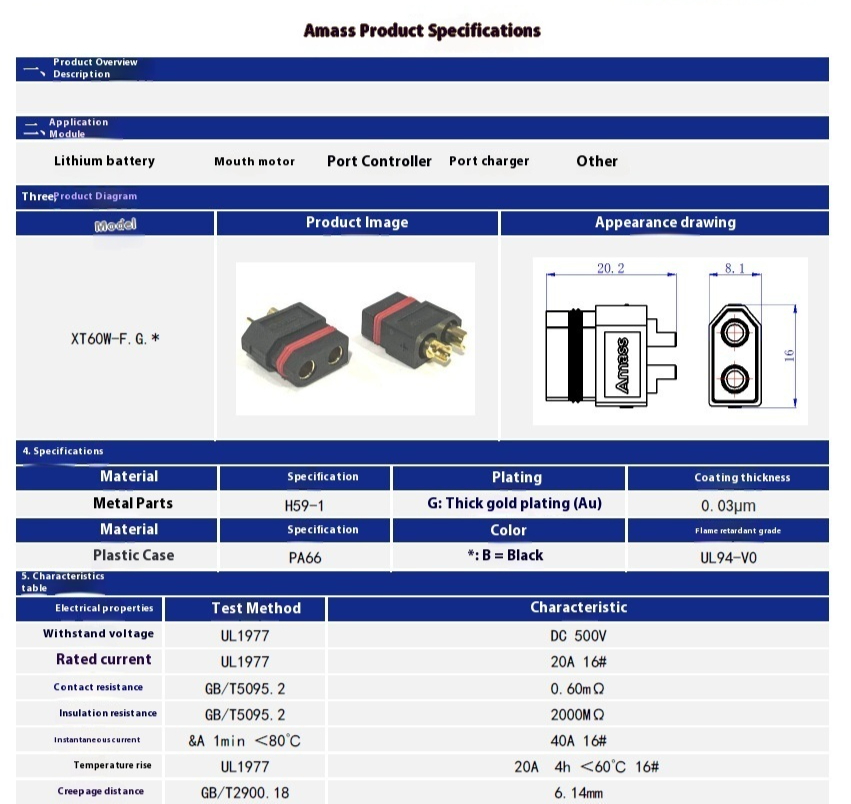Viewport: 851px width, 804px height.
Task: Click the "8. 1" dimension in the drawing
Action: click(735, 268)
